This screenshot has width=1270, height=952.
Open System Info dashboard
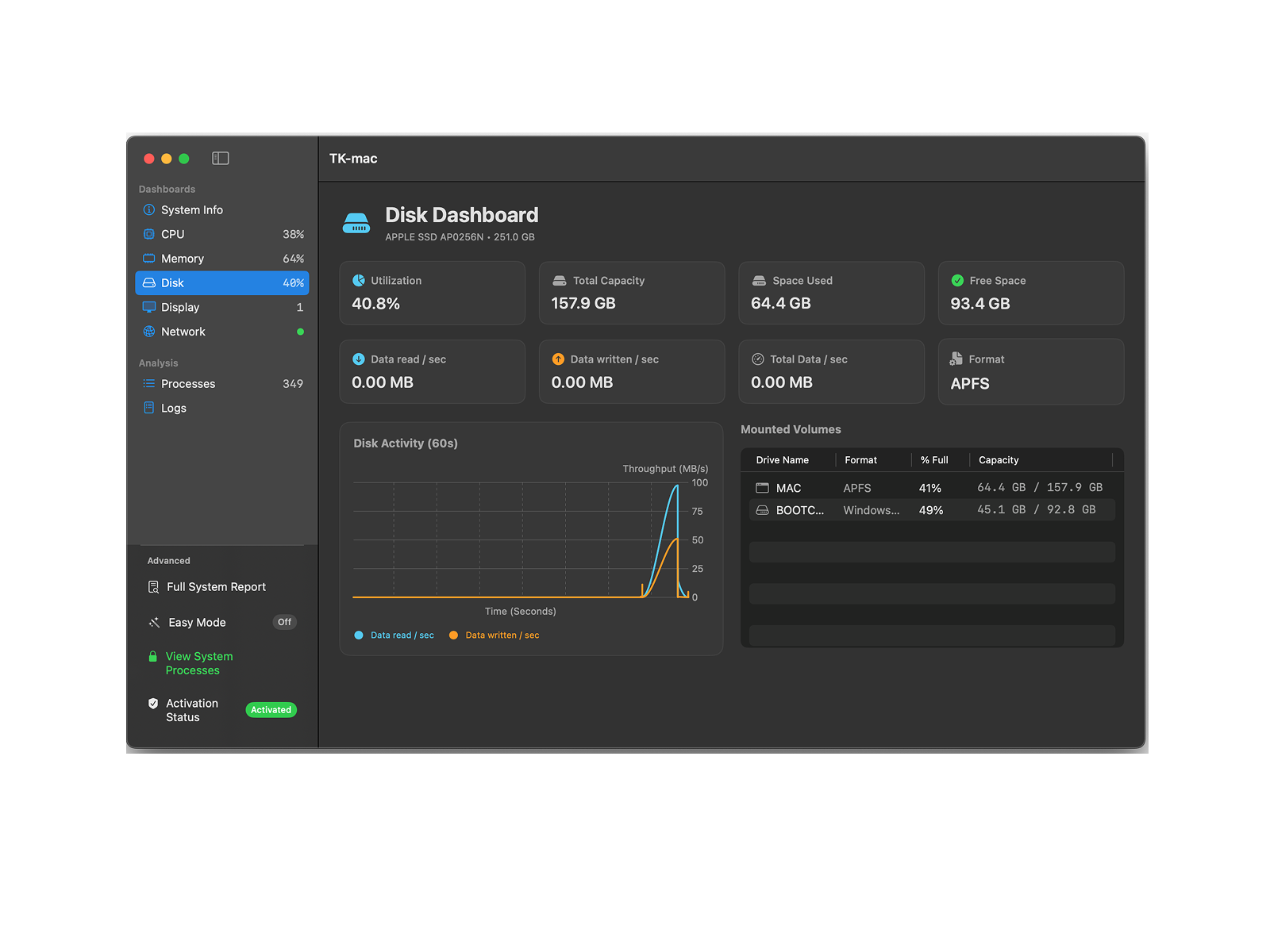222,210
